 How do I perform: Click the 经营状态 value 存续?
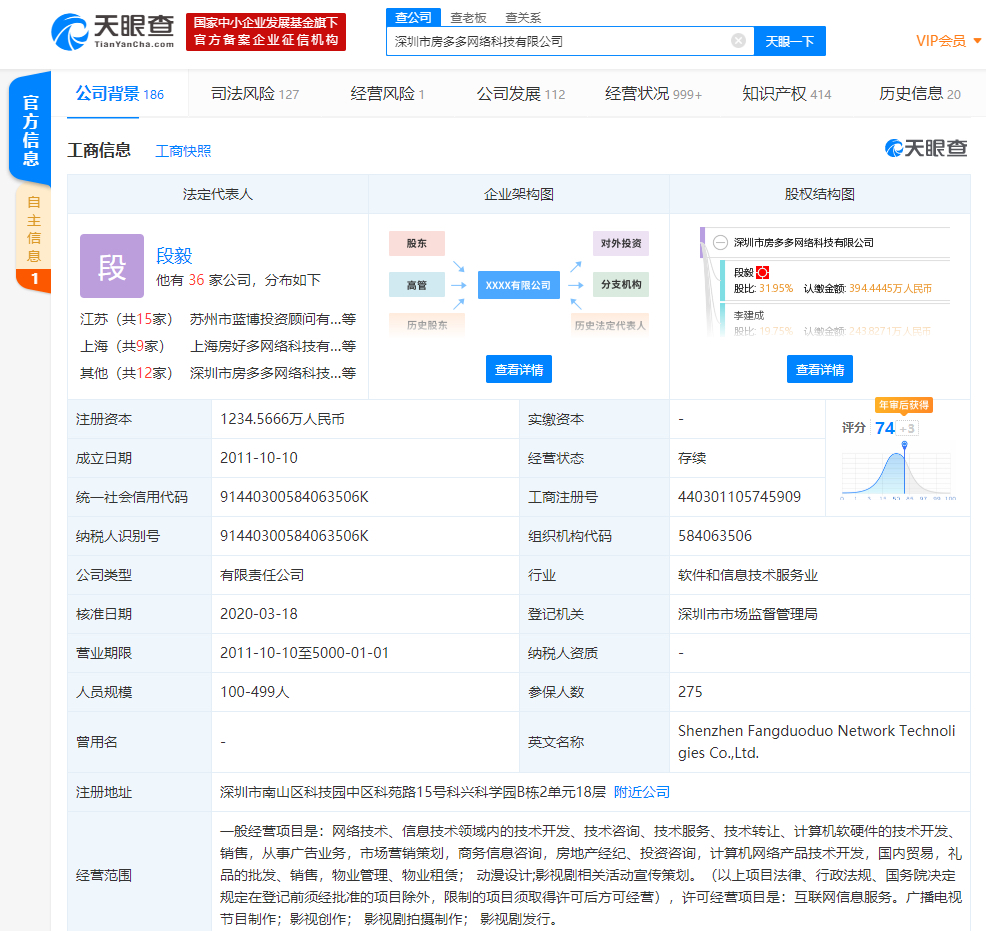click(x=692, y=458)
